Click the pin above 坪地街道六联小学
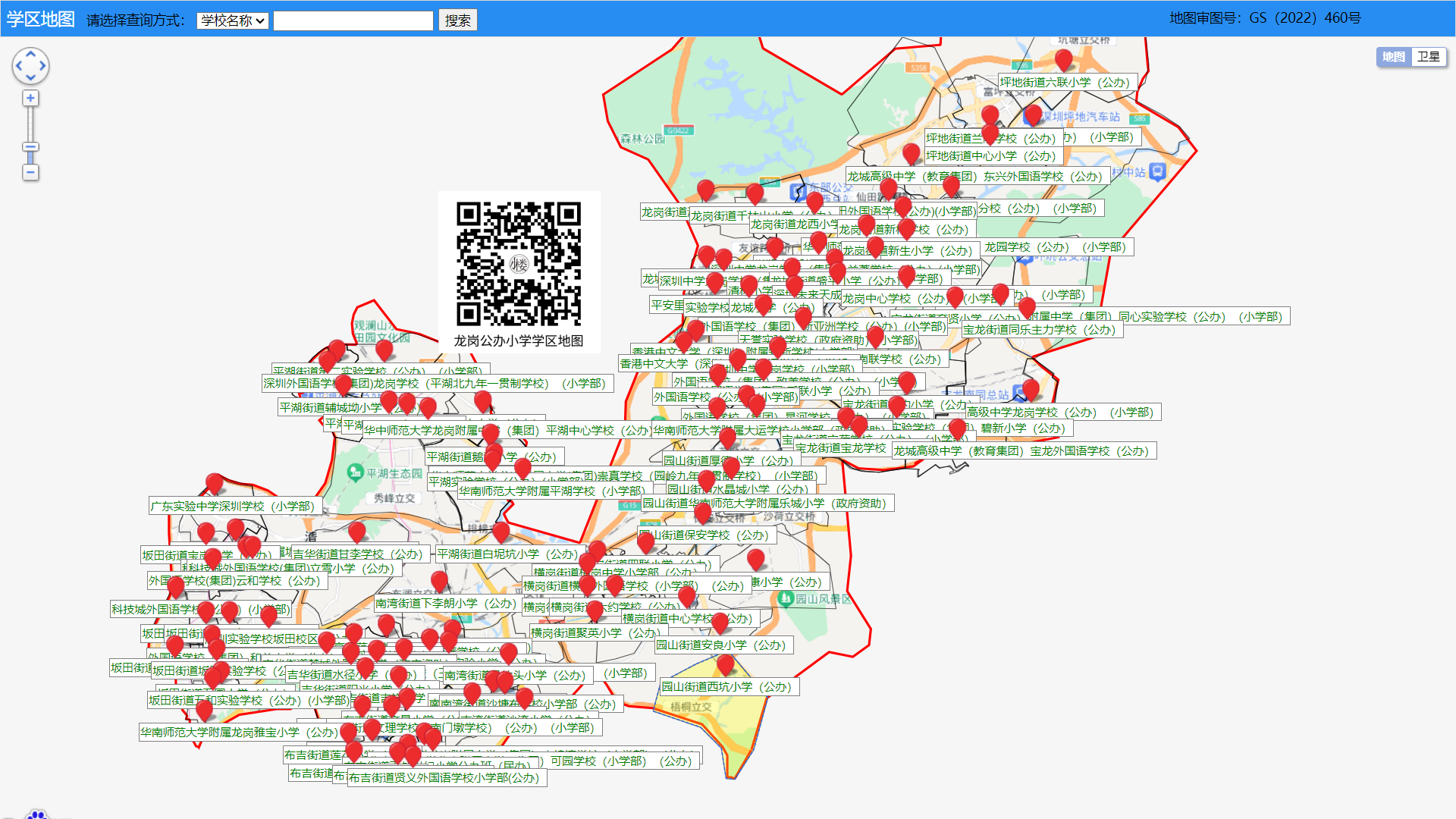The image size is (1456, 819). click(1063, 59)
